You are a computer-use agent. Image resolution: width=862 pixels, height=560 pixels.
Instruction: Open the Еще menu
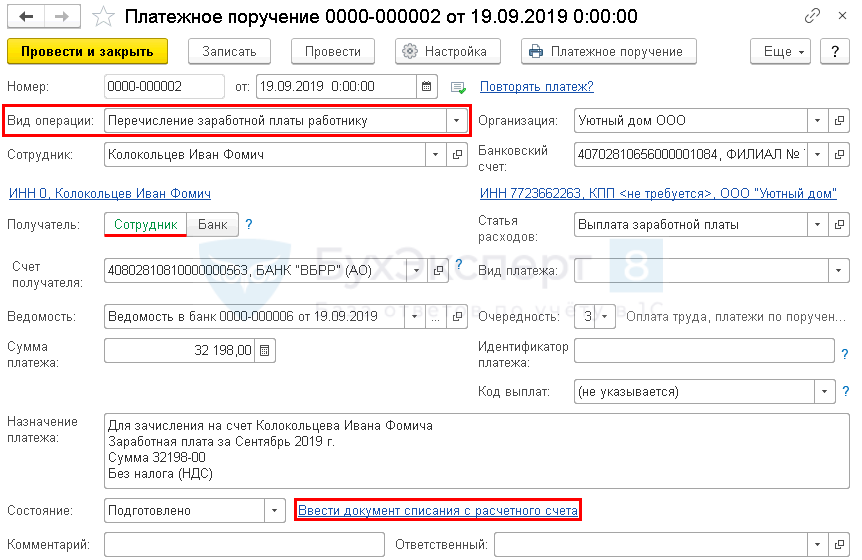pos(780,51)
